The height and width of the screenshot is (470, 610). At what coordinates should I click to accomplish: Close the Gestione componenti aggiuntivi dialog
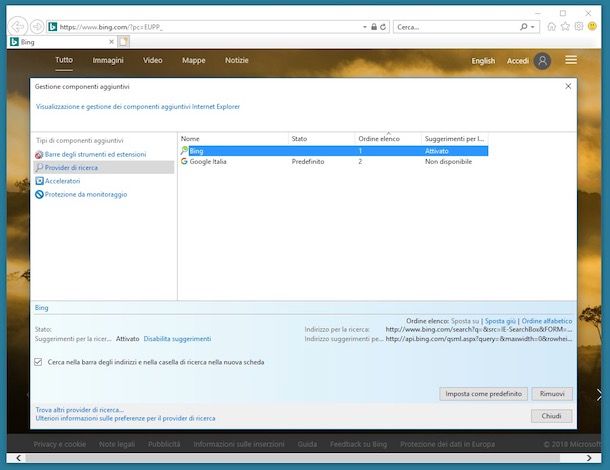[568, 86]
